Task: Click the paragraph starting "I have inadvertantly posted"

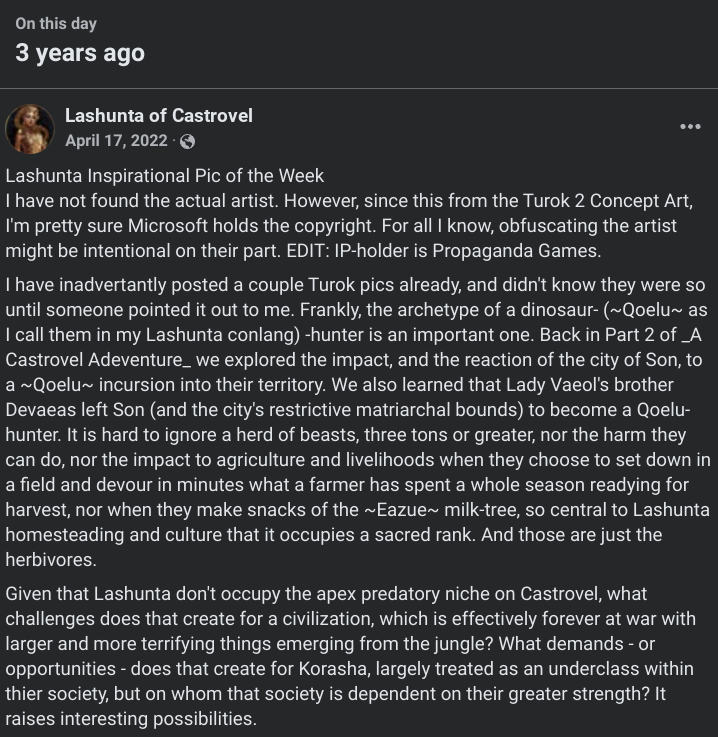Action: (358, 422)
